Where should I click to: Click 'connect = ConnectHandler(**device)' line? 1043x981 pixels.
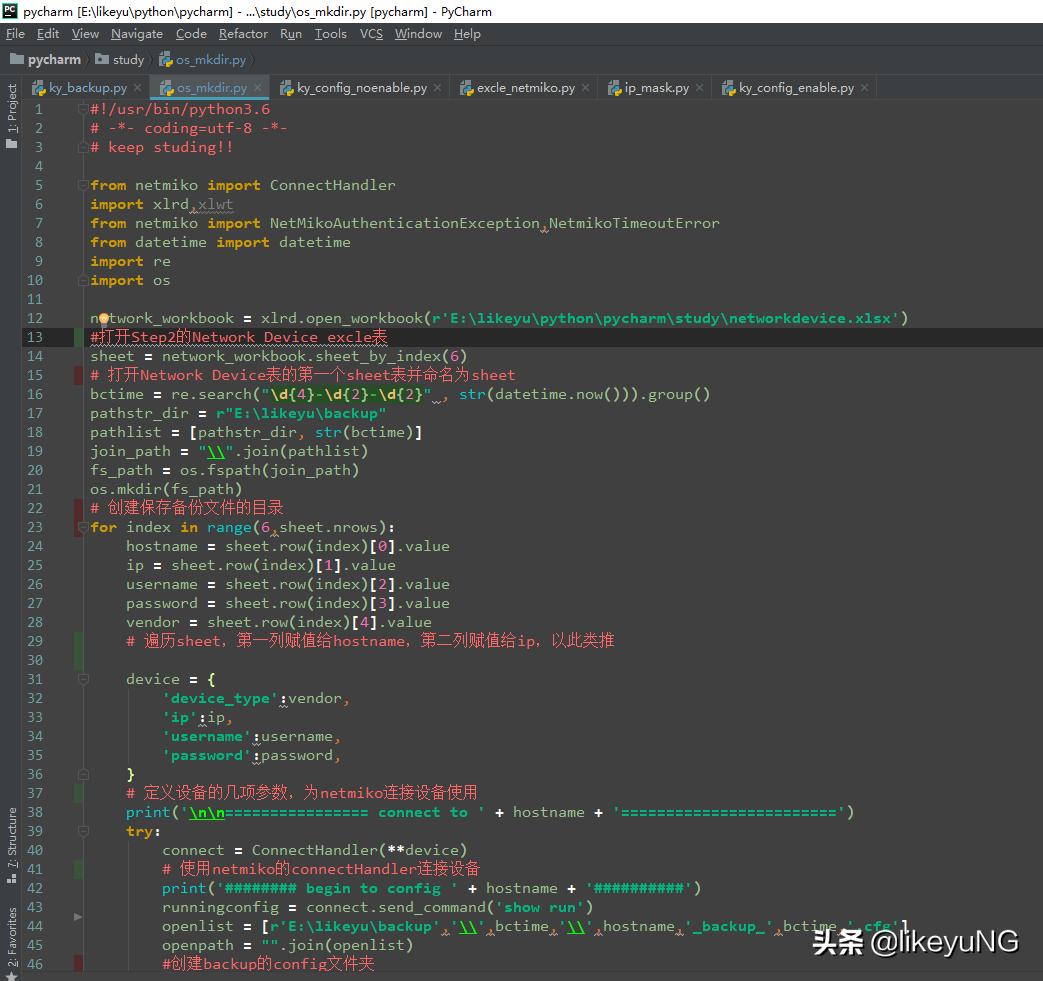(x=315, y=851)
